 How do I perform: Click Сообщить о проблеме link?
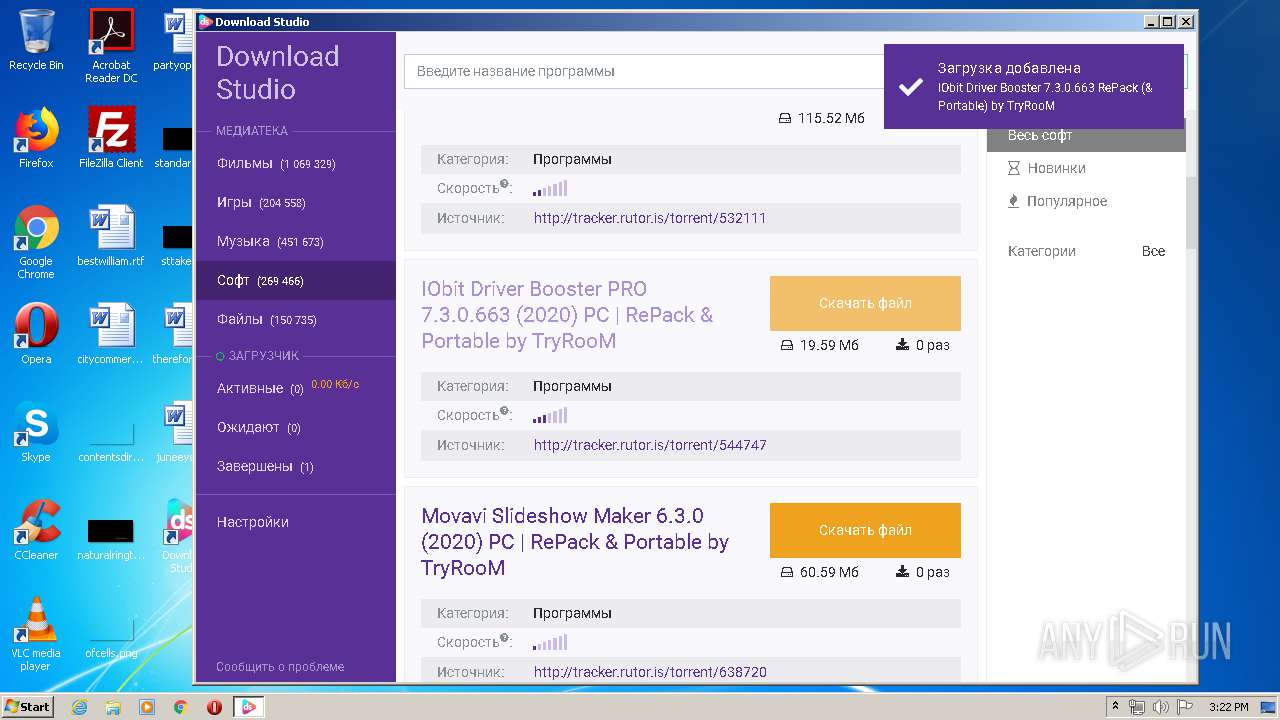click(280, 667)
